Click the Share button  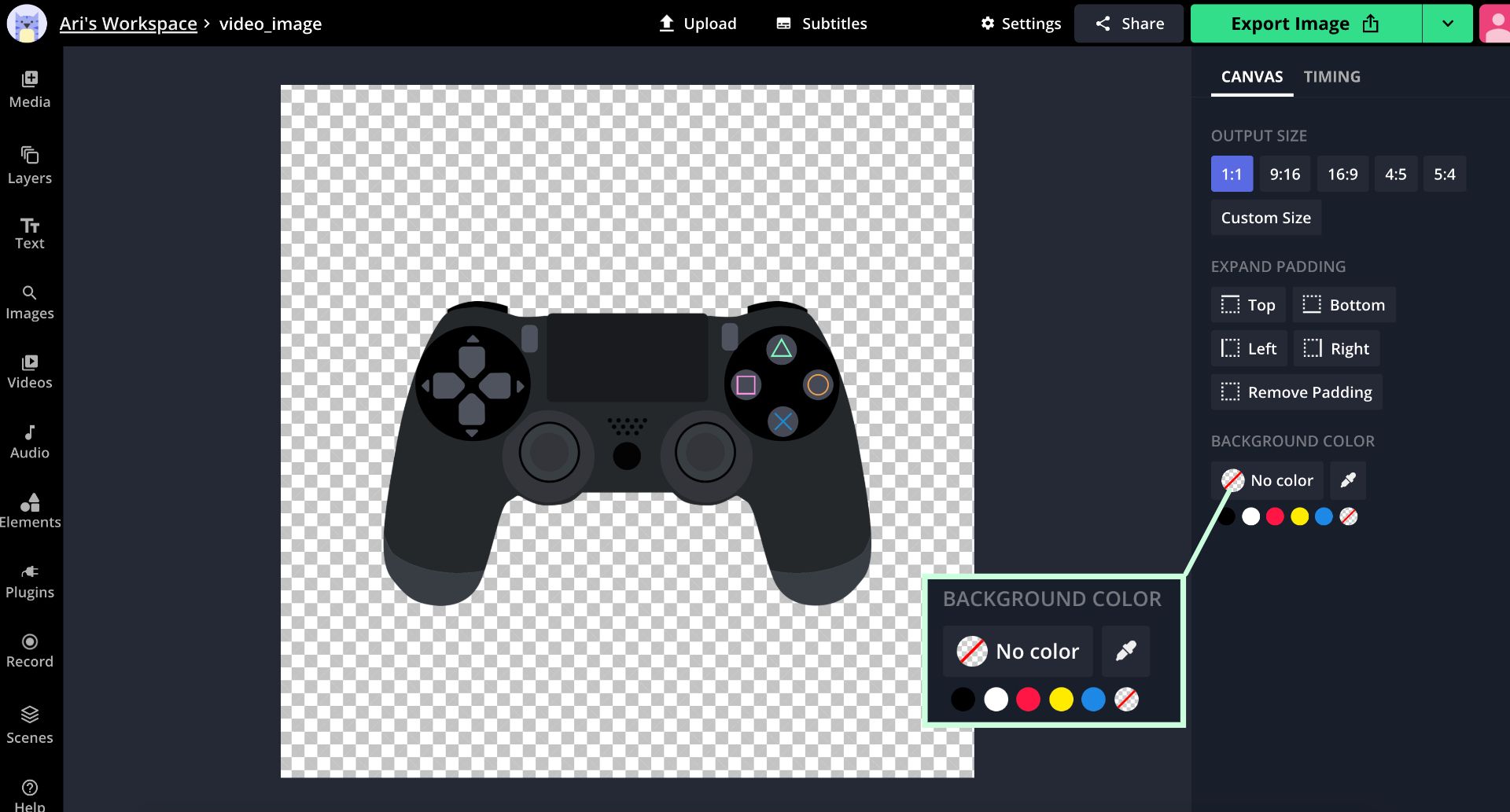pyautogui.click(x=1129, y=24)
